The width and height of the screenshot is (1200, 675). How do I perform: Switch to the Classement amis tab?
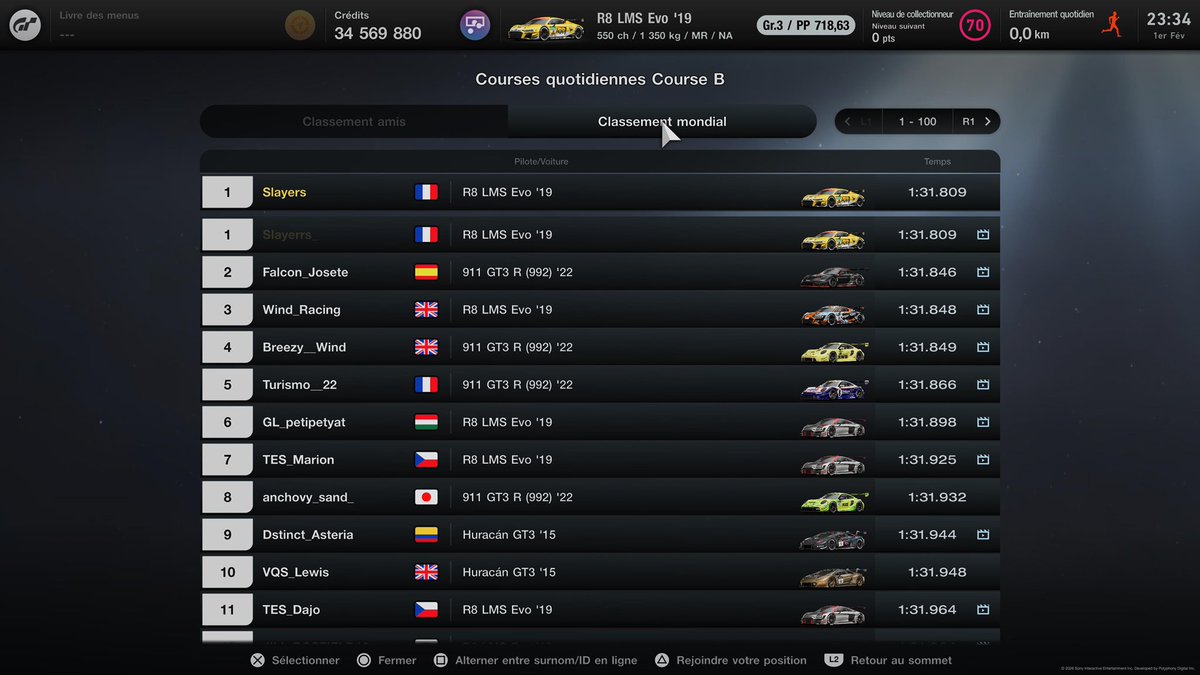coord(354,122)
